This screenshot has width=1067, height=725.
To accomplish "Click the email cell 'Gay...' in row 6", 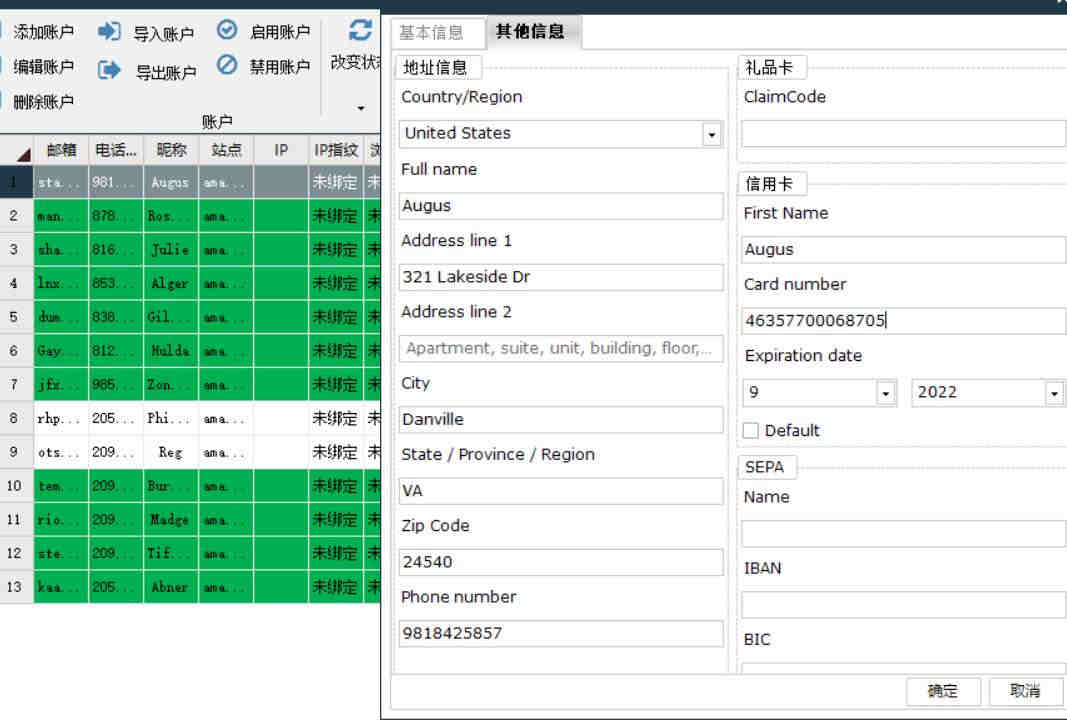I will 61,351.
